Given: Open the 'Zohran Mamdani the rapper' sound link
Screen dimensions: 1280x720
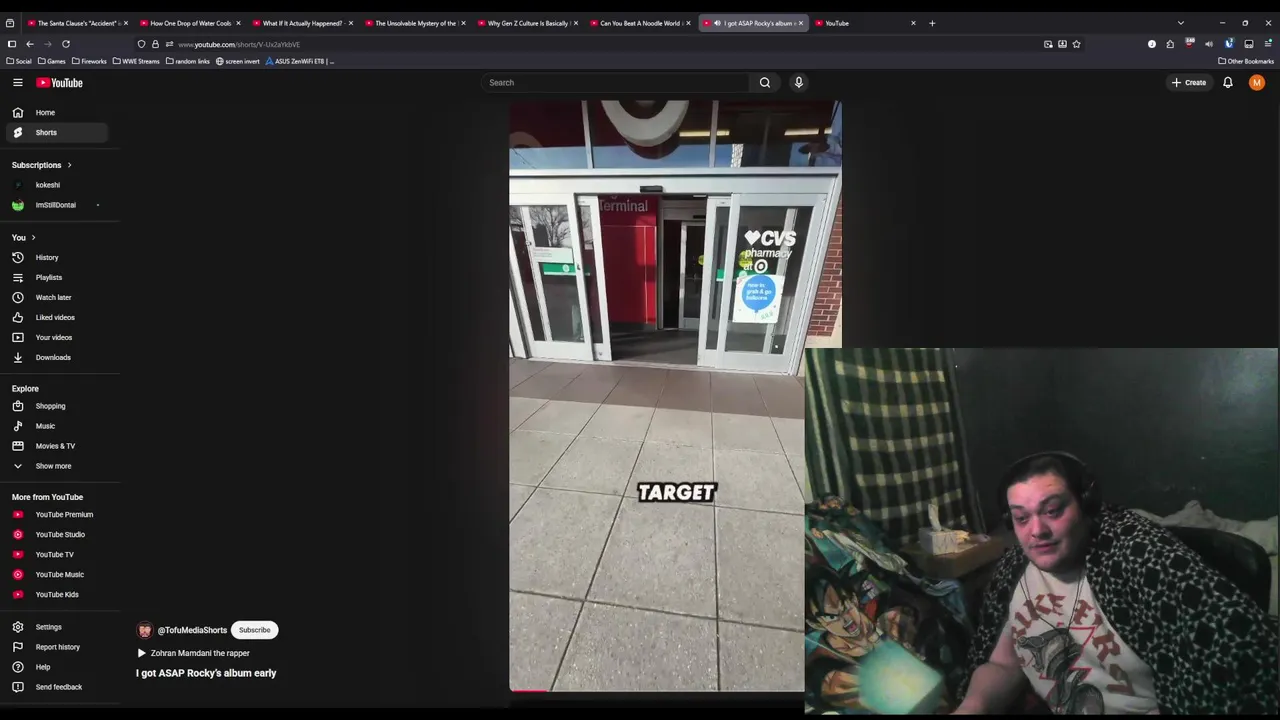Looking at the screenshot, I should tap(200, 653).
